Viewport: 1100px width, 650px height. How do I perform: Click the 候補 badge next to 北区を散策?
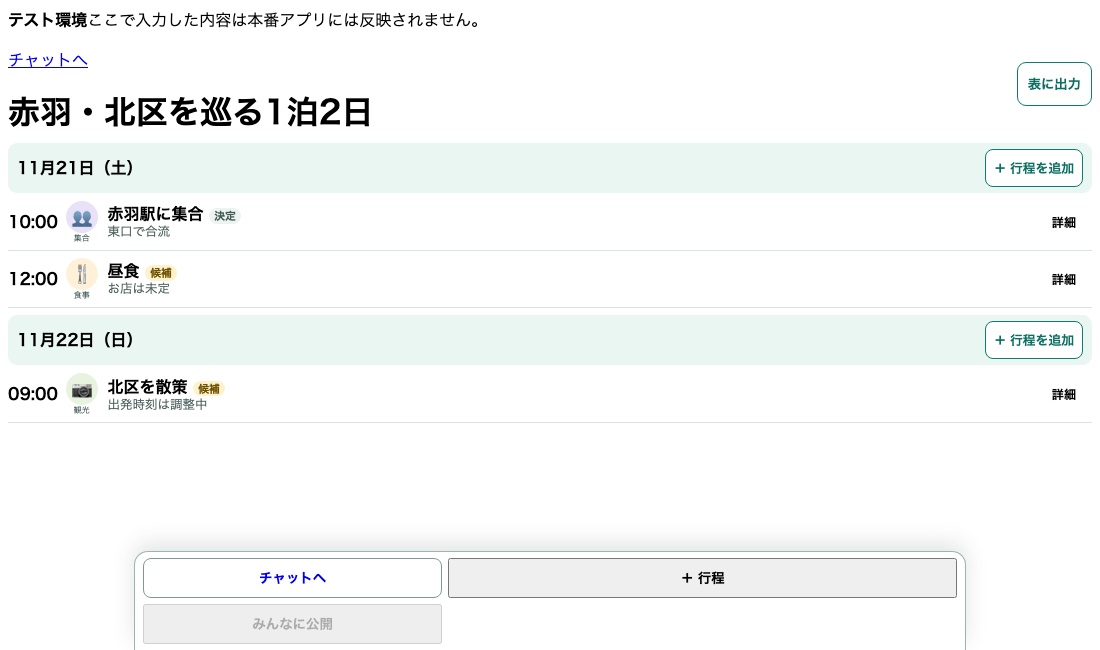pyautogui.click(x=208, y=388)
